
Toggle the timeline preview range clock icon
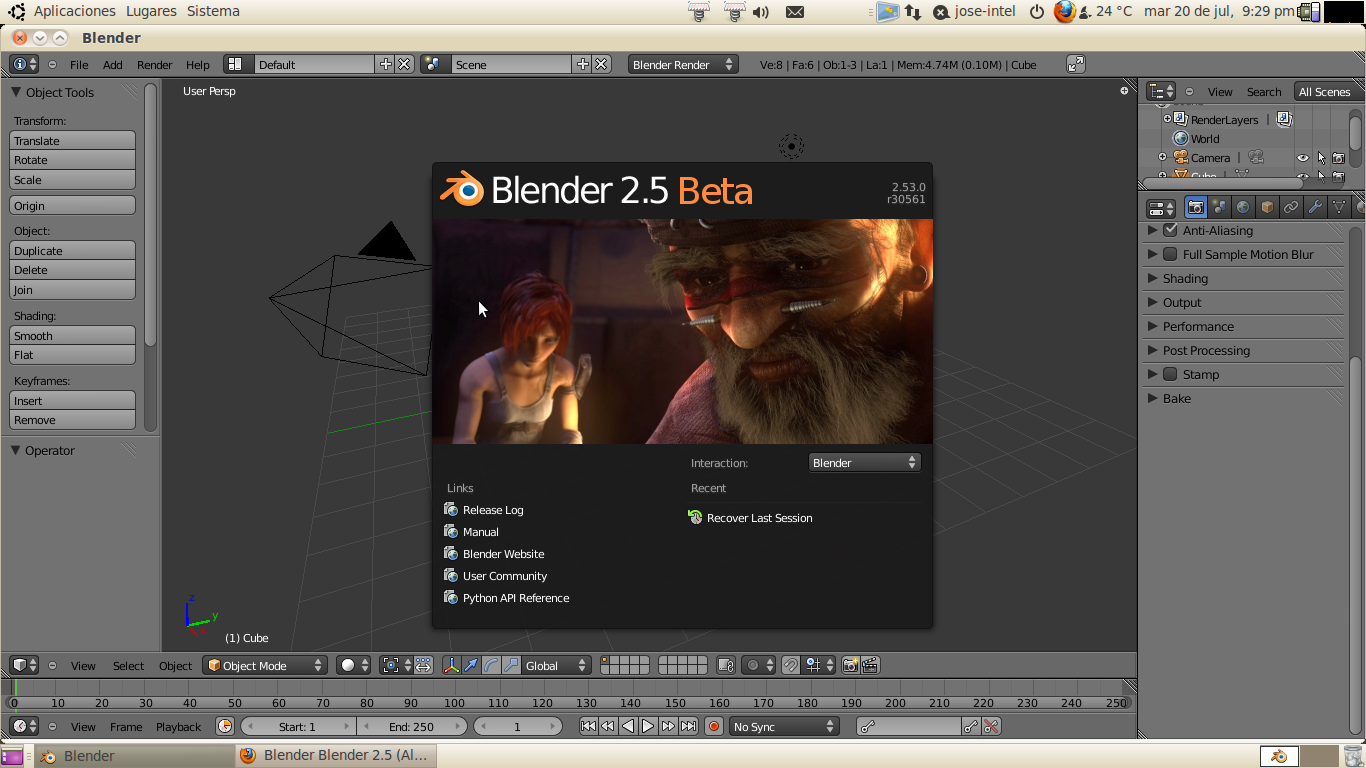(225, 726)
